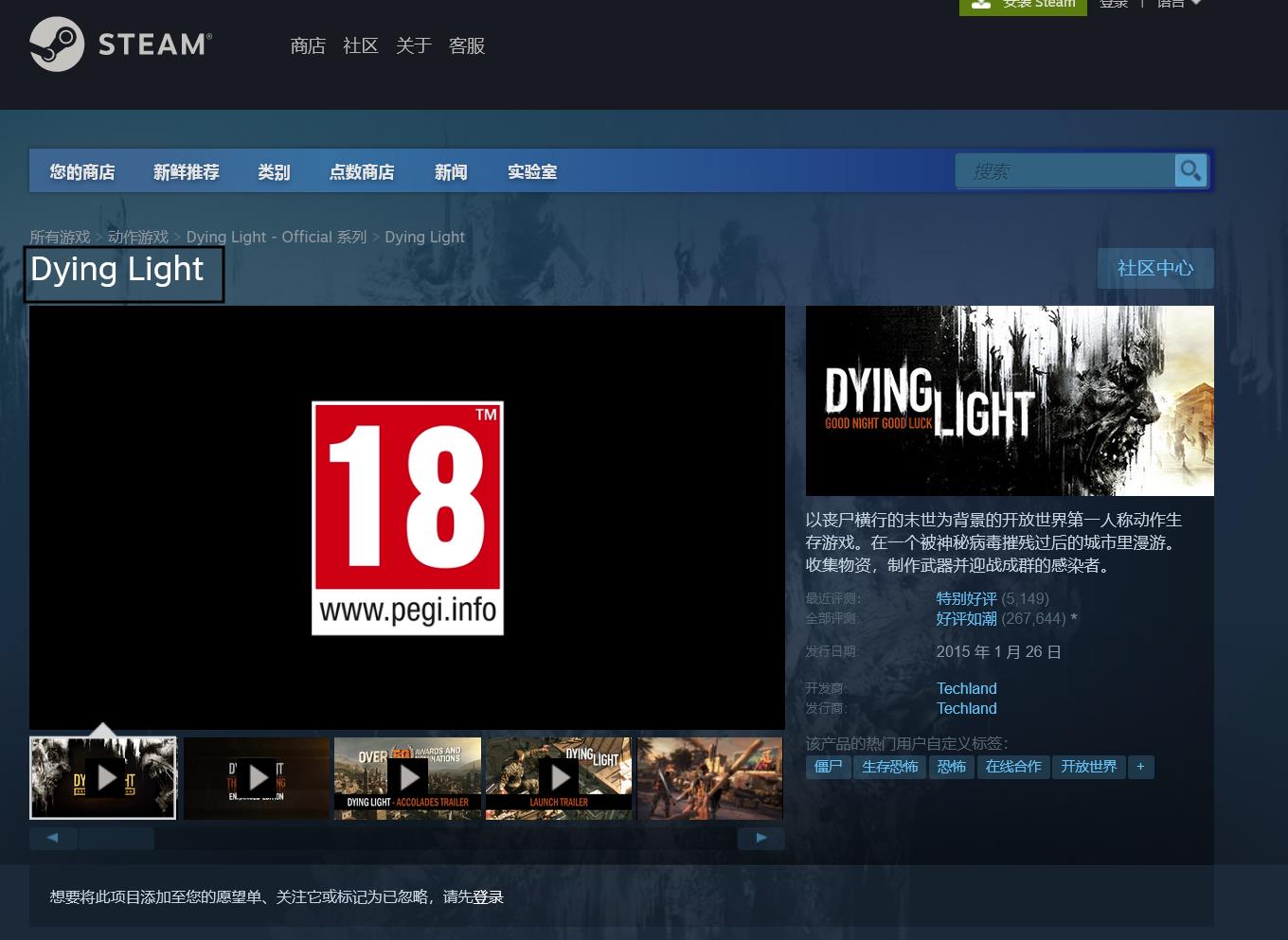This screenshot has width=1288, height=940.
Task: Click the release date 2015 年 1 月 26 日
Action: [998, 651]
